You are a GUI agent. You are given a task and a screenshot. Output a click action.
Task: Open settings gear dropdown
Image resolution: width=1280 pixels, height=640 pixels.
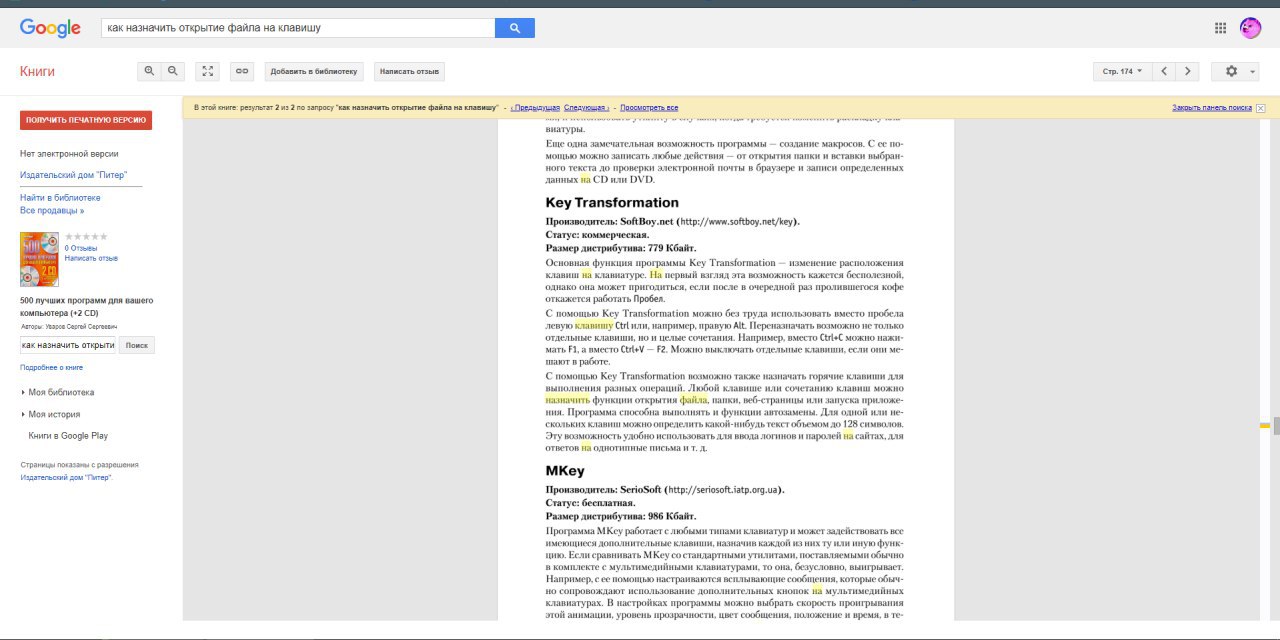[x=1235, y=71]
